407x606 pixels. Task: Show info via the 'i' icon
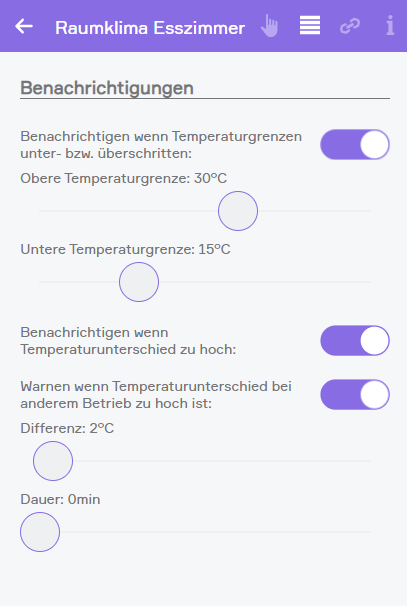[390, 26]
